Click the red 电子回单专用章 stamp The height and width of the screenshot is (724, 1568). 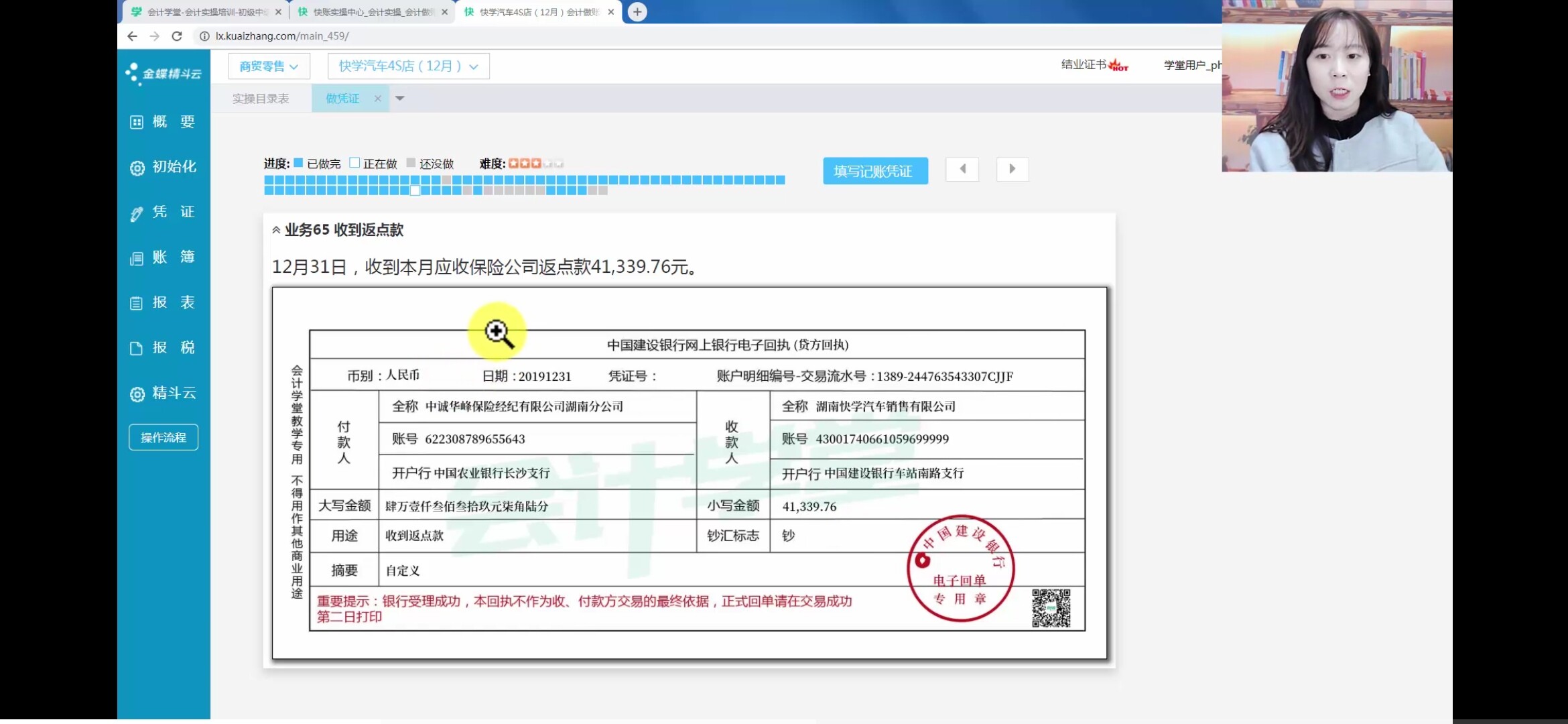(960, 568)
